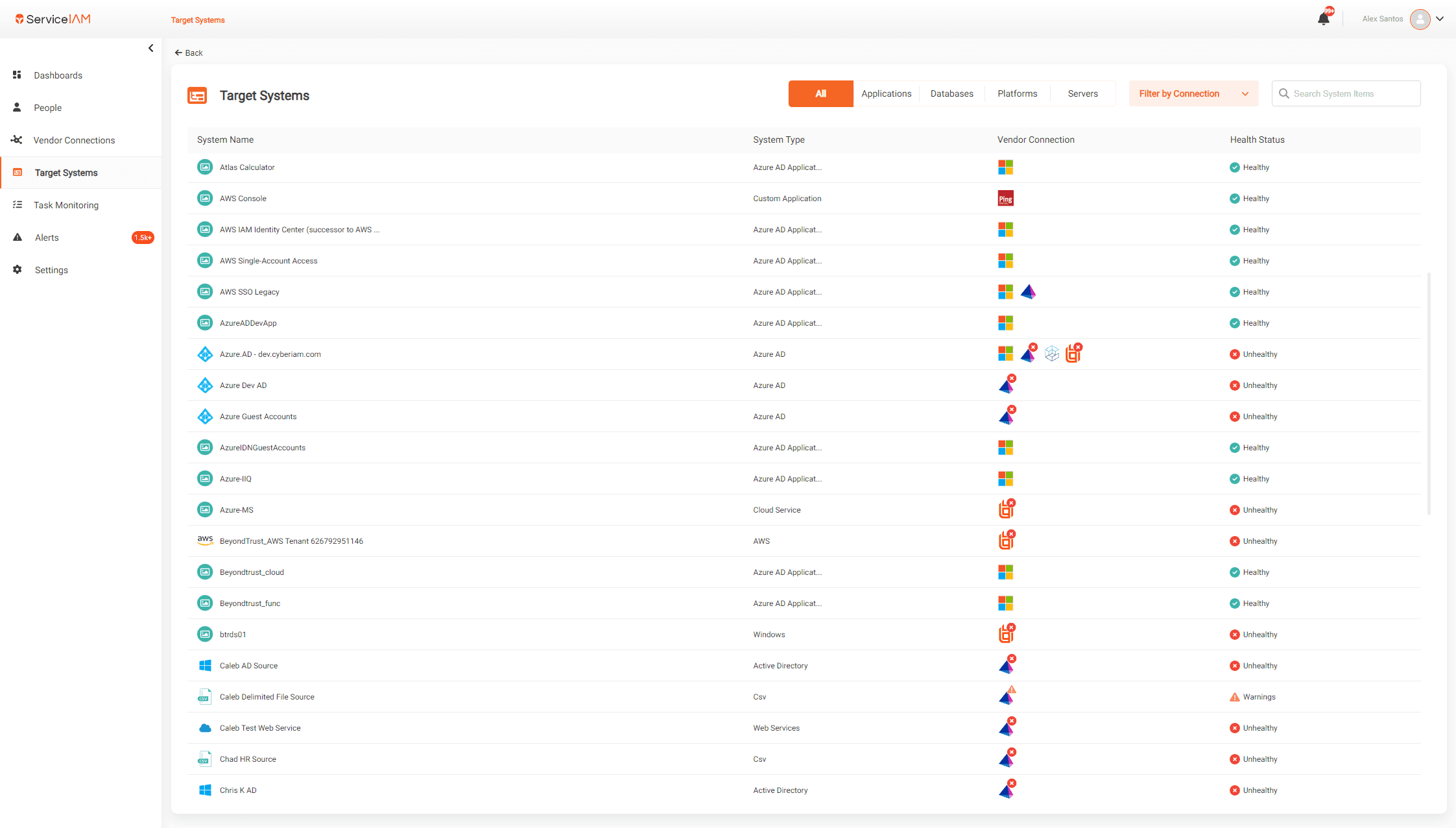Click warning vendor icon in Caleb Delimited File row
This screenshot has height=828, width=1456.
(x=1007, y=696)
